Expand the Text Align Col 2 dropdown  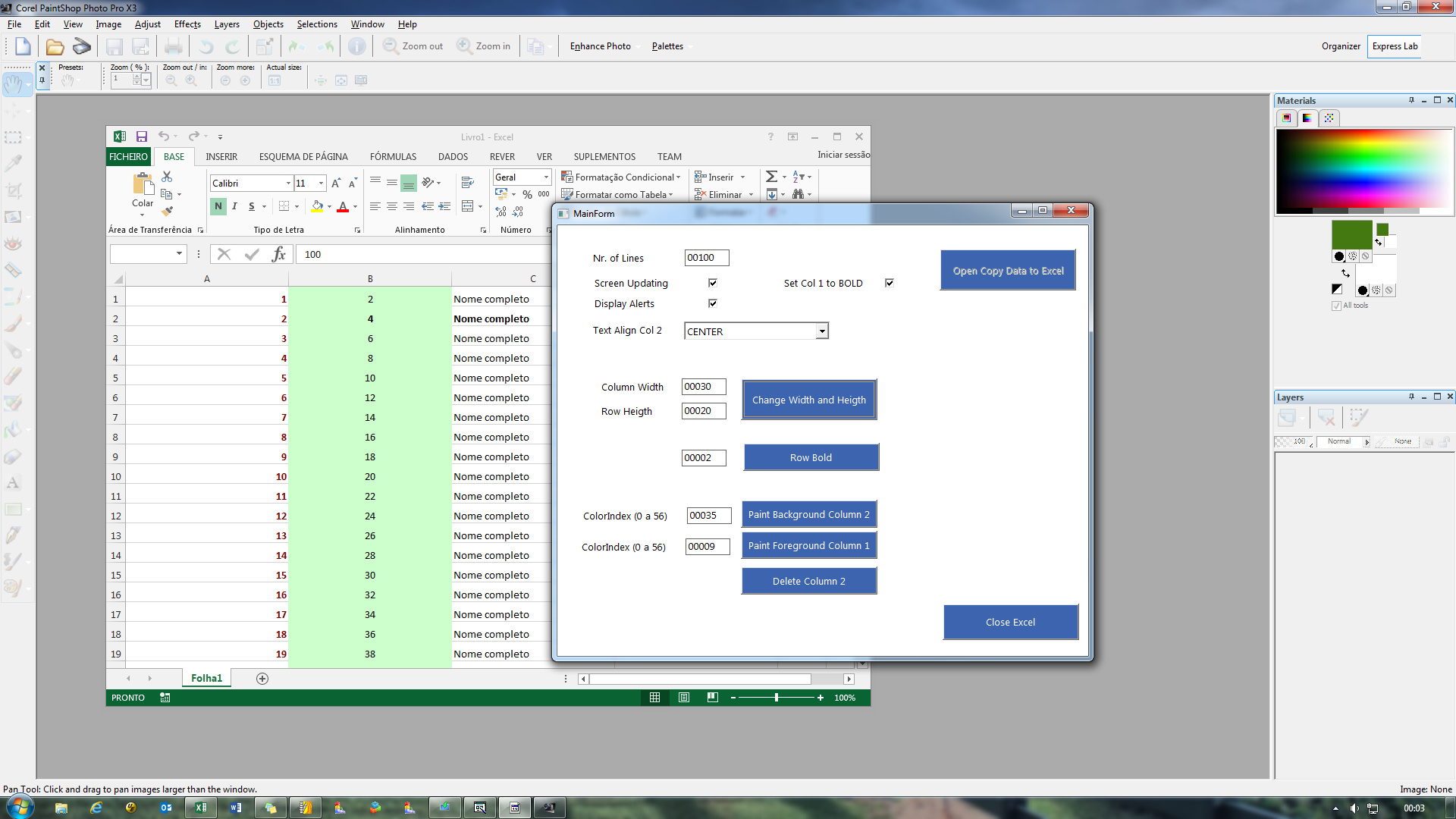(x=822, y=331)
